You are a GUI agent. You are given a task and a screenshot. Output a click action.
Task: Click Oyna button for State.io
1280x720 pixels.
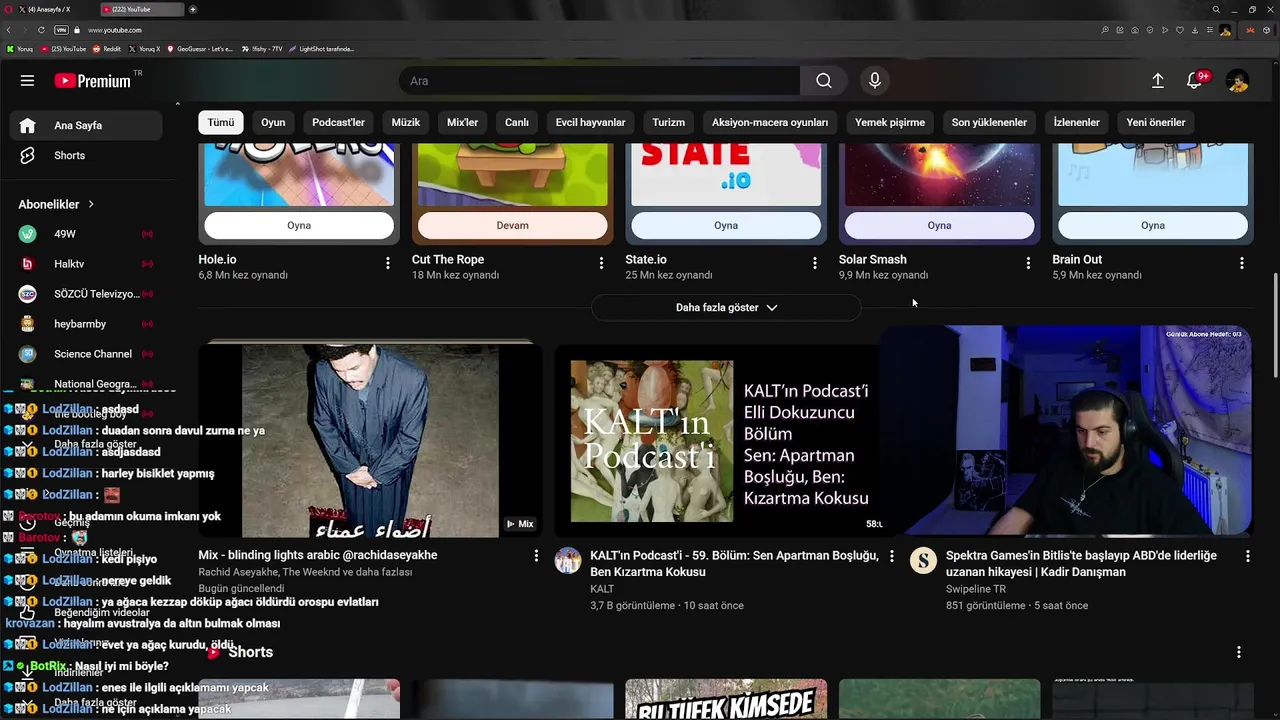[726, 226]
